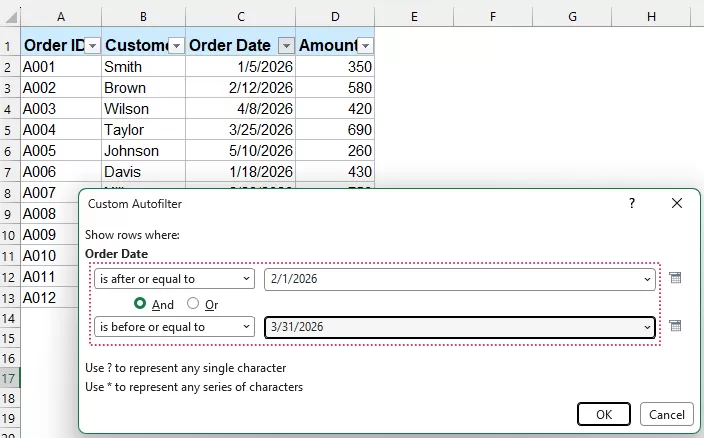The width and height of the screenshot is (704, 438).
Task: Open the Order Date filter dropdown
Action: (x=286, y=46)
